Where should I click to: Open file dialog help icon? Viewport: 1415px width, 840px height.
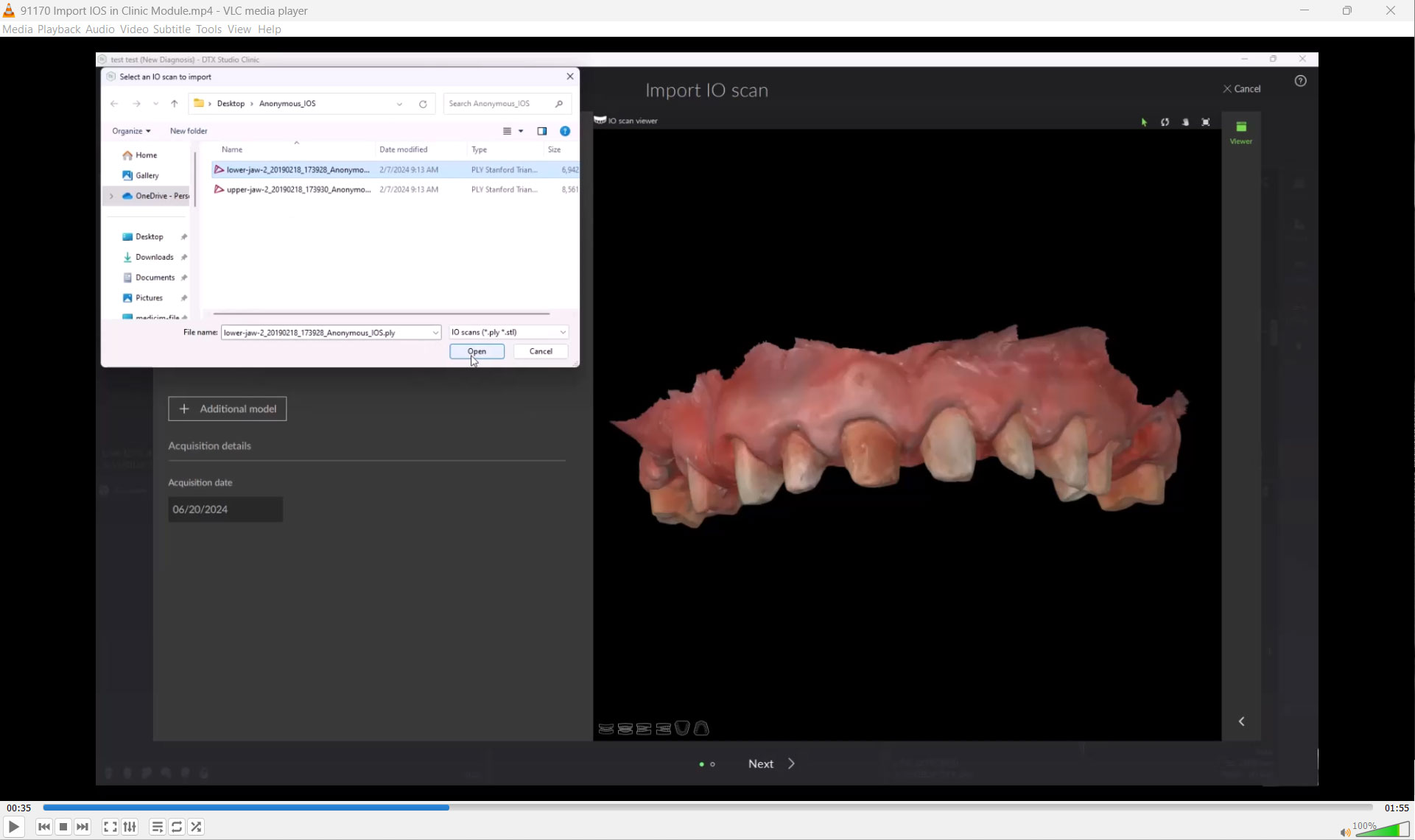tap(565, 131)
